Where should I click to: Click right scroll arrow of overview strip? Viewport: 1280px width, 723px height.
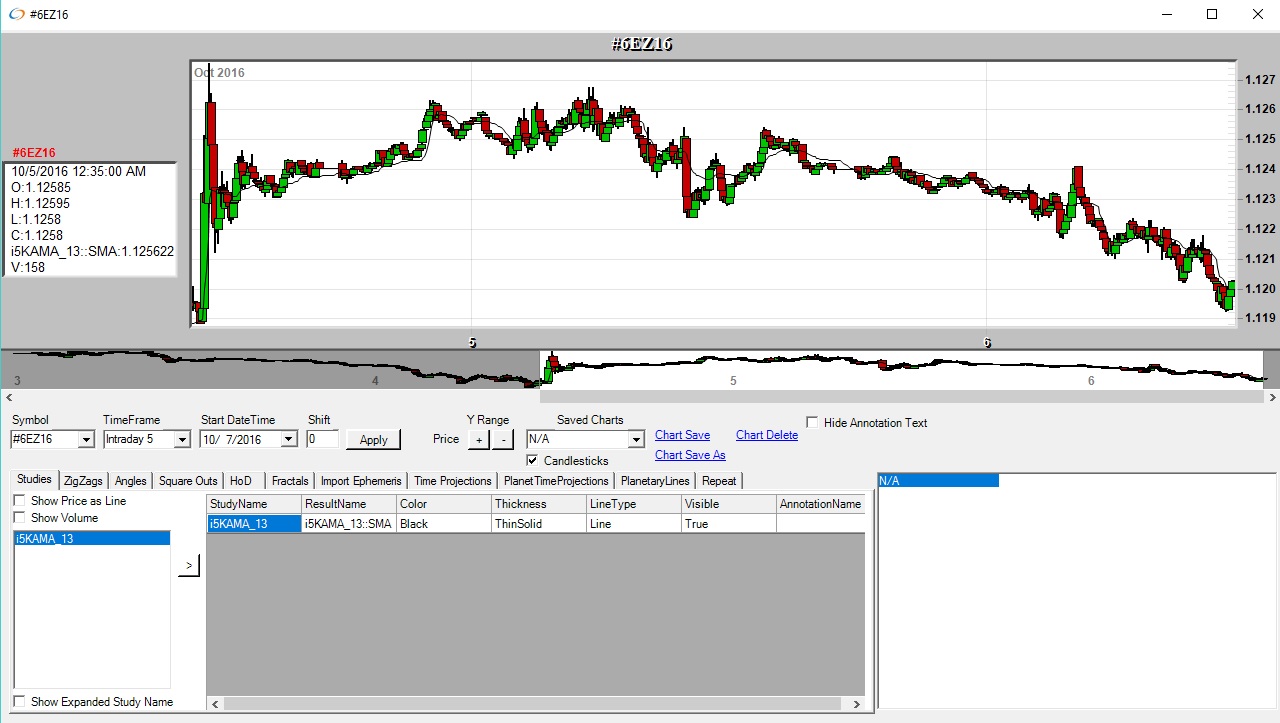[x=1272, y=397]
